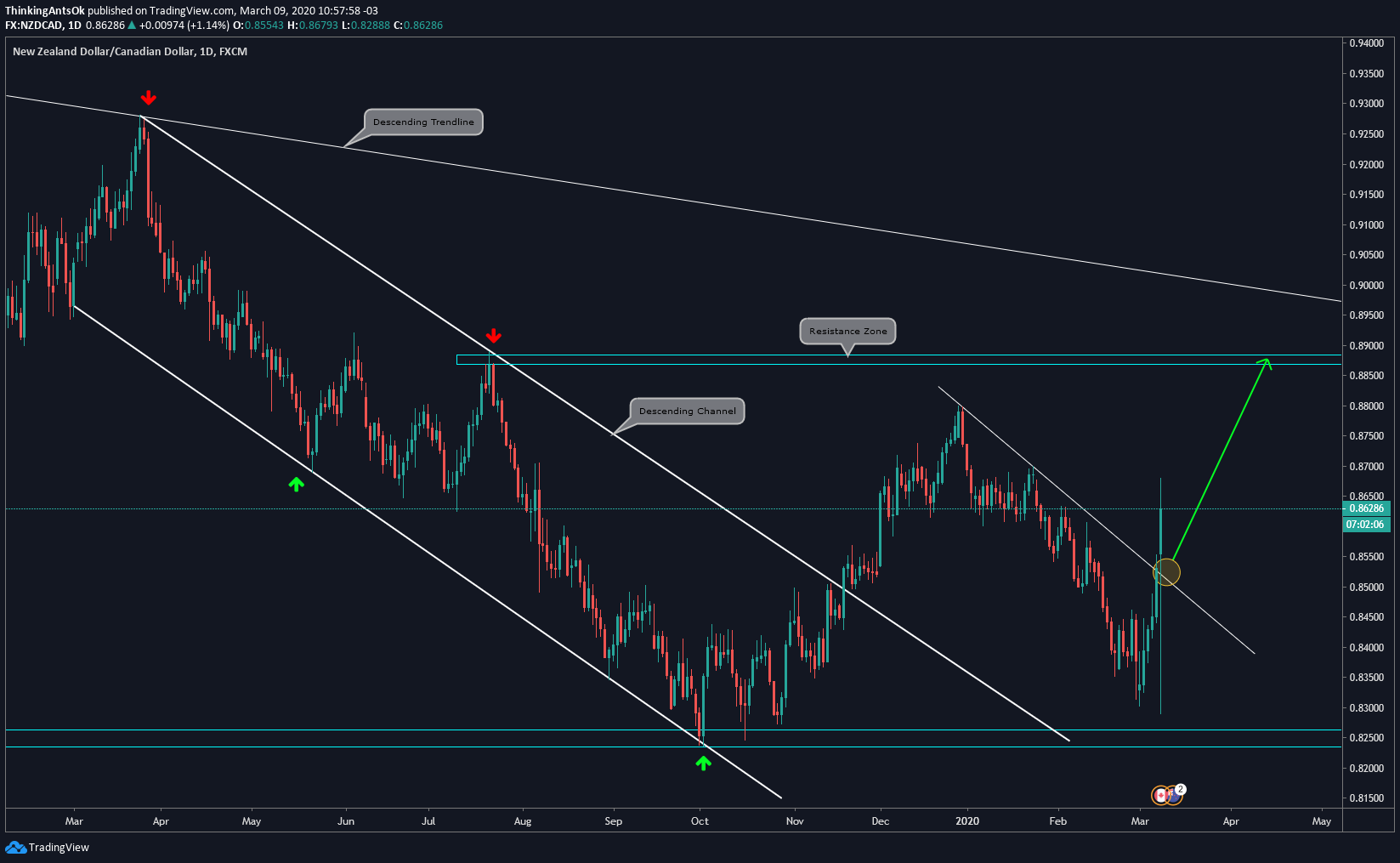Select the green projection arrow head near 0.8870

pyautogui.click(x=1265, y=364)
